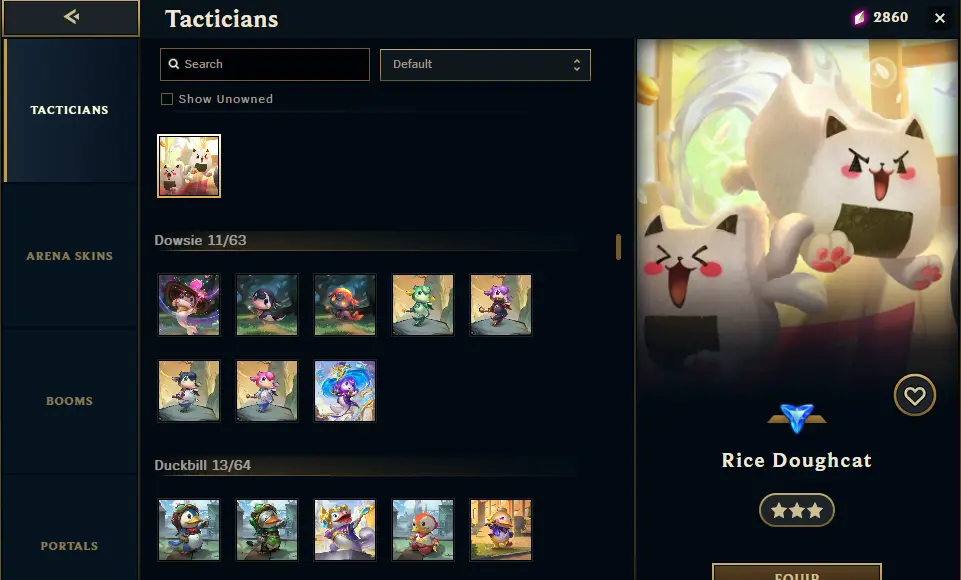Select the three-star level badge
The image size is (961, 580).
click(796, 510)
